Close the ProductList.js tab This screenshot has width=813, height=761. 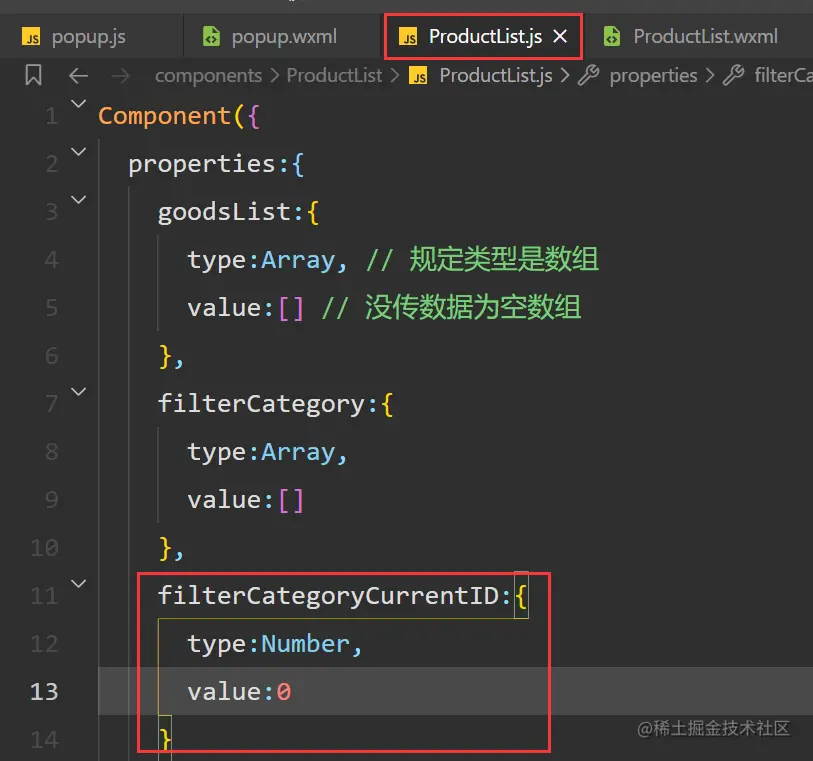pos(560,37)
